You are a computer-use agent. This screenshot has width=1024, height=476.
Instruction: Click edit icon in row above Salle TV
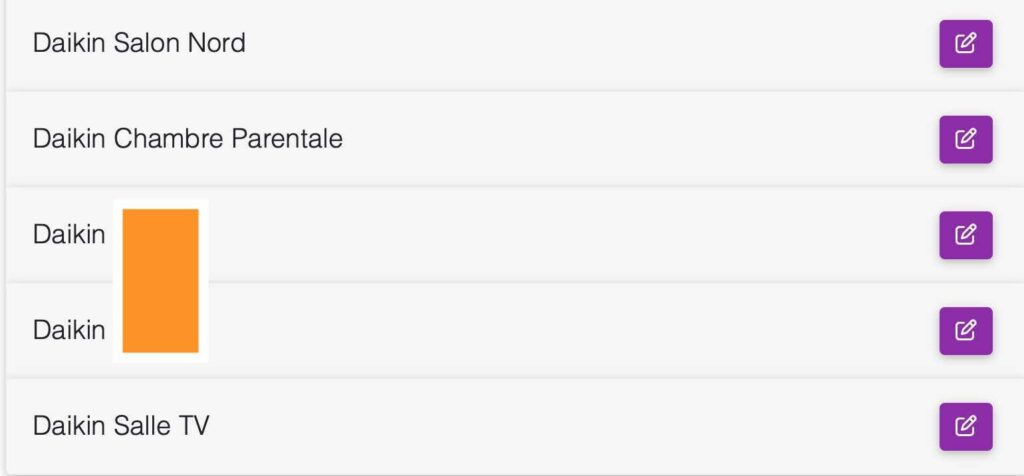965,331
